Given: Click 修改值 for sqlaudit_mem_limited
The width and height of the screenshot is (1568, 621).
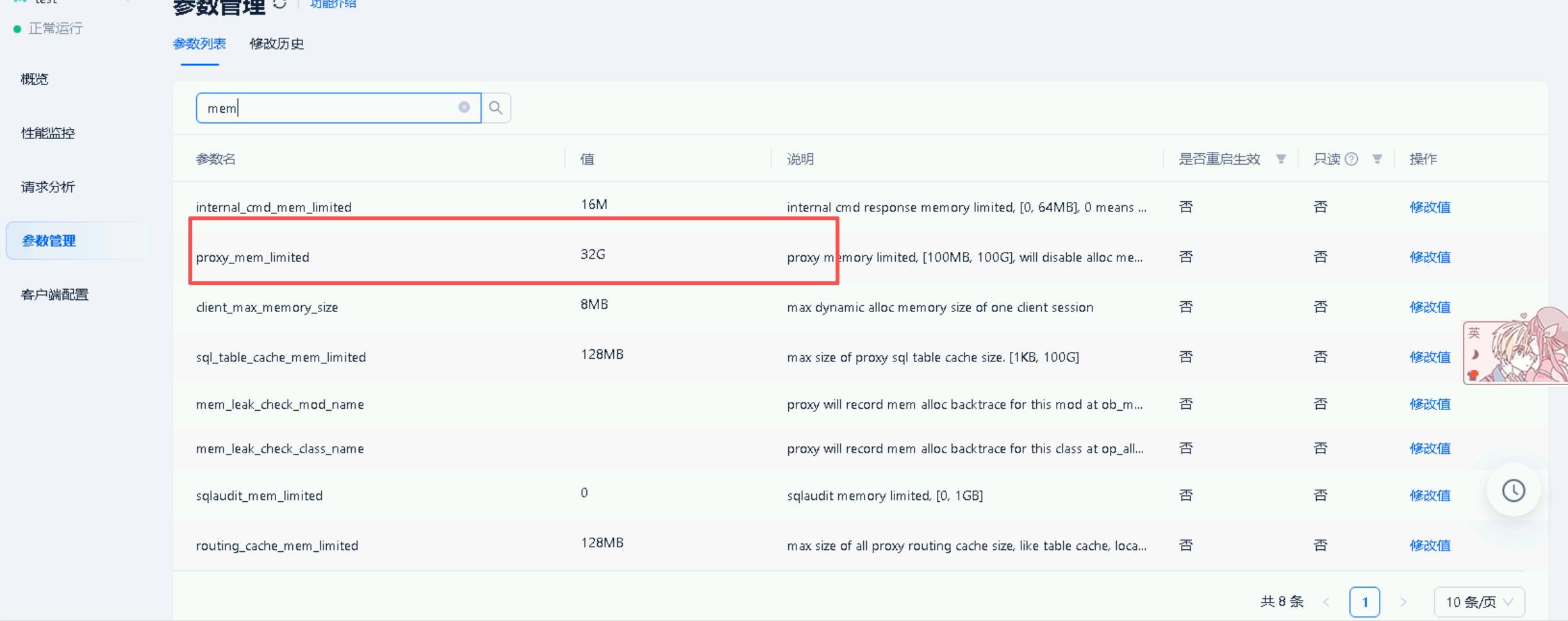Looking at the screenshot, I should click(1430, 495).
